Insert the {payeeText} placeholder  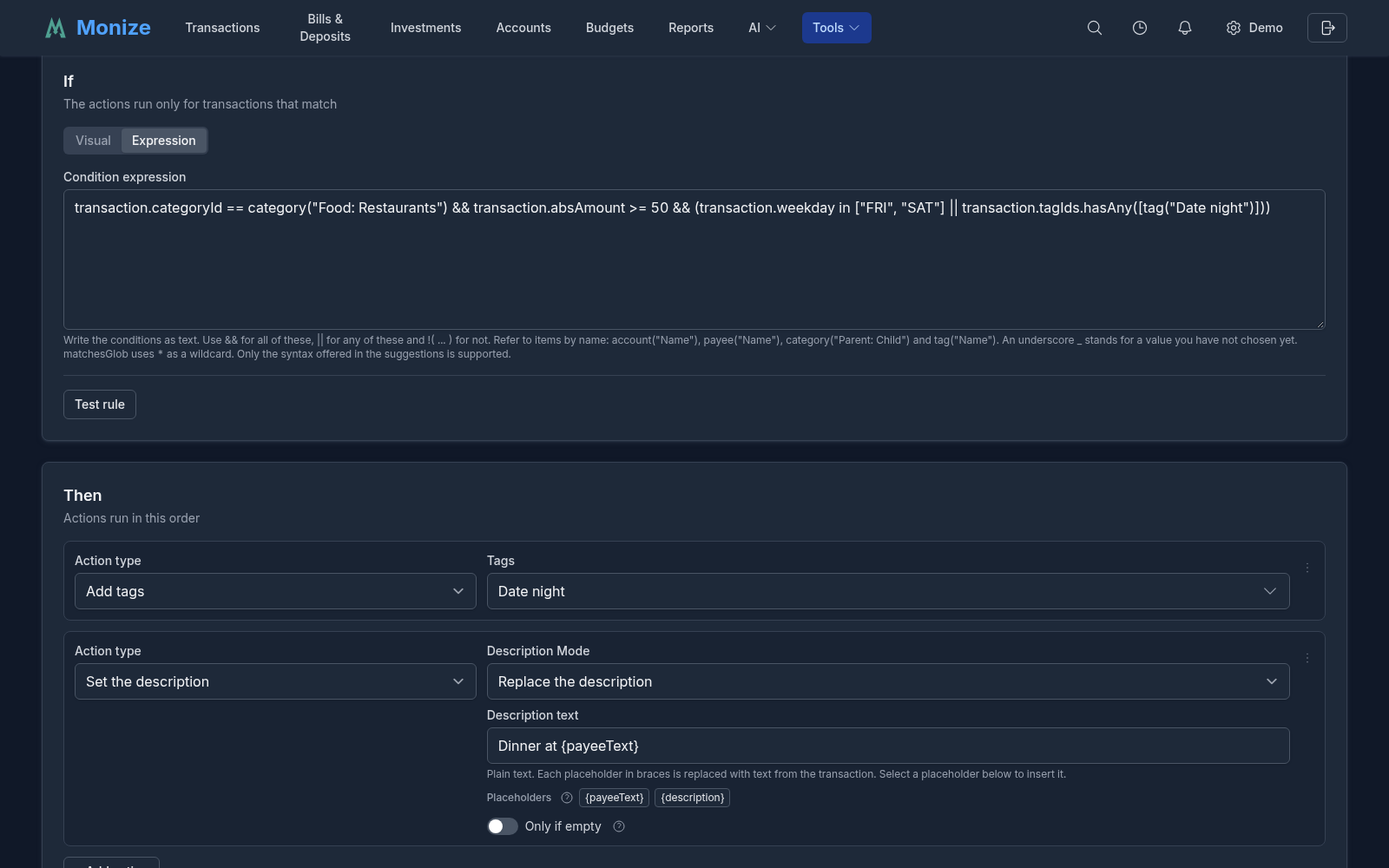pyautogui.click(x=615, y=798)
